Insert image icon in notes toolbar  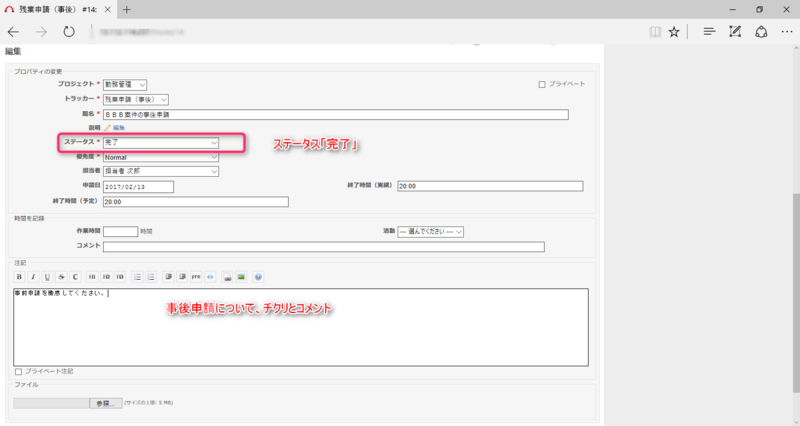(x=241, y=277)
